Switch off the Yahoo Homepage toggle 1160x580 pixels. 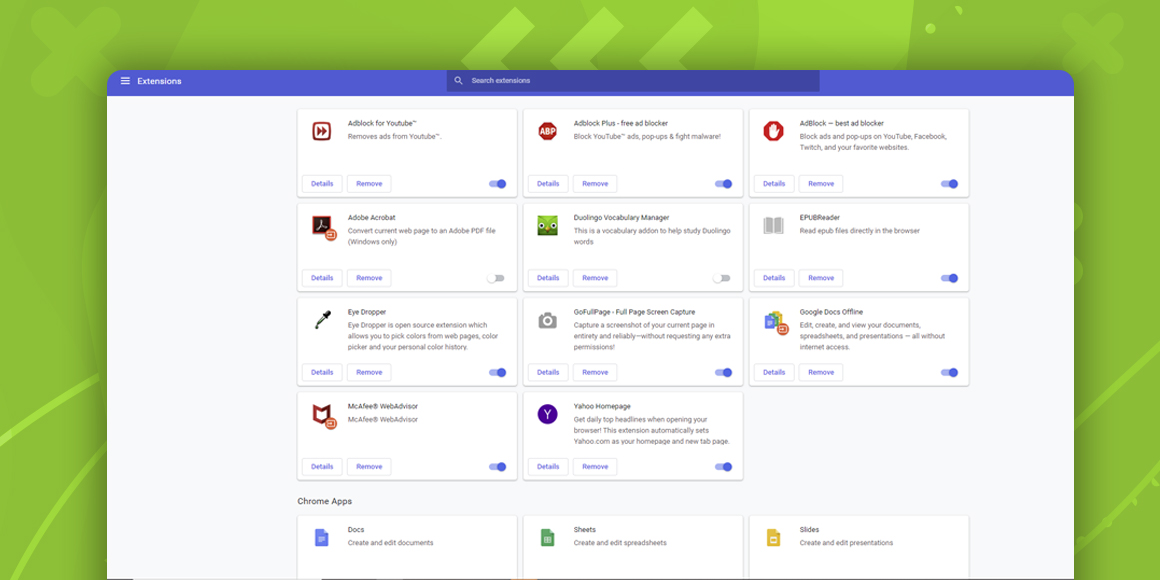[x=724, y=467]
